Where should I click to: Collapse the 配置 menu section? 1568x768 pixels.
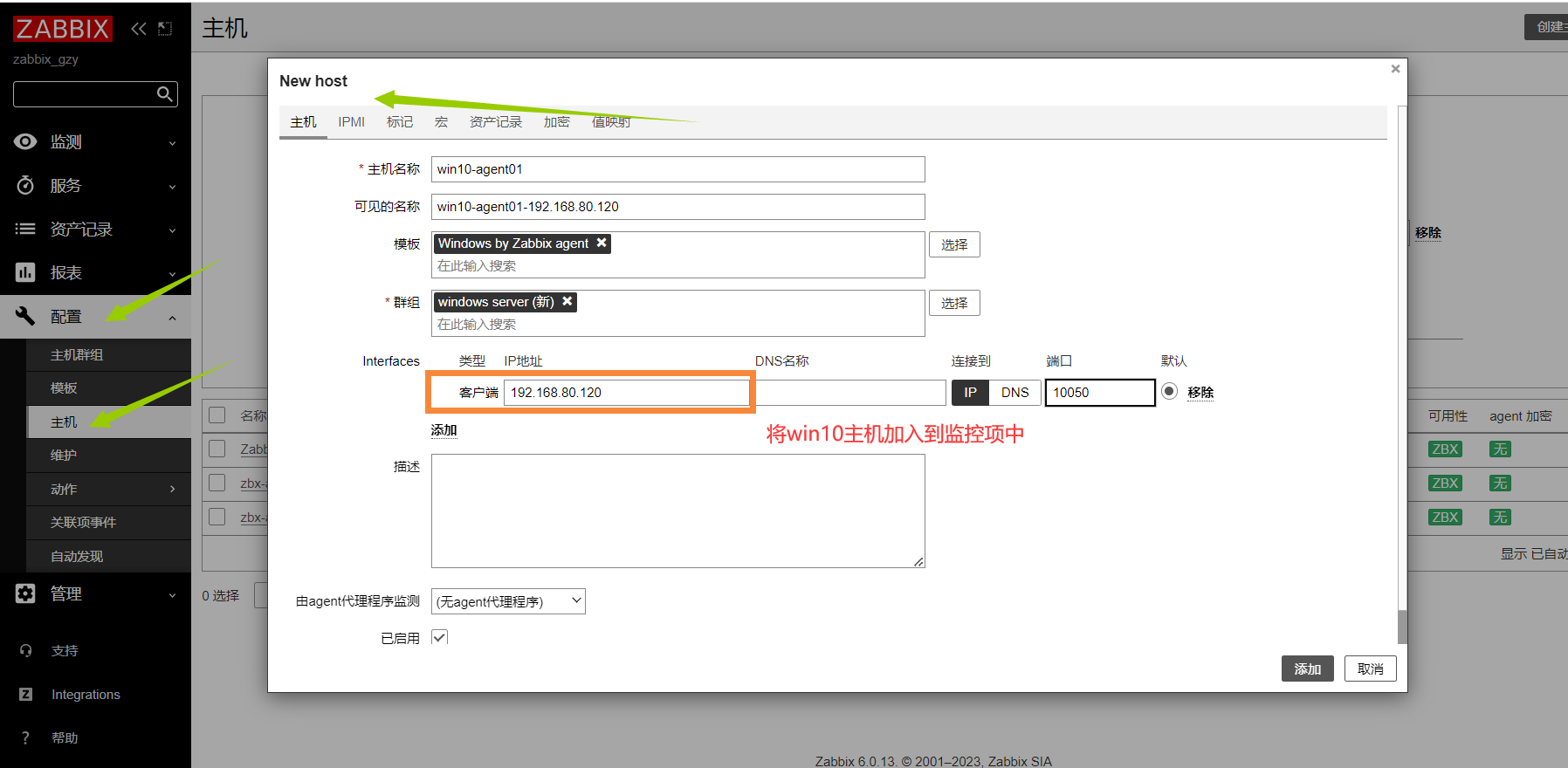172,318
